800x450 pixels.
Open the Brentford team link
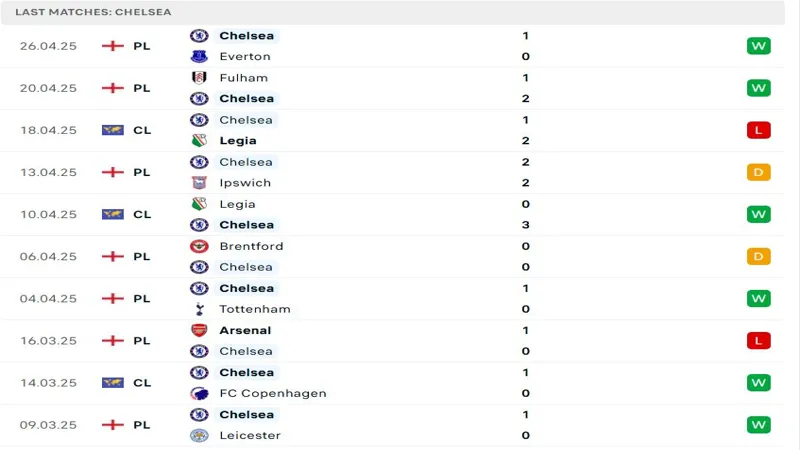click(x=251, y=246)
